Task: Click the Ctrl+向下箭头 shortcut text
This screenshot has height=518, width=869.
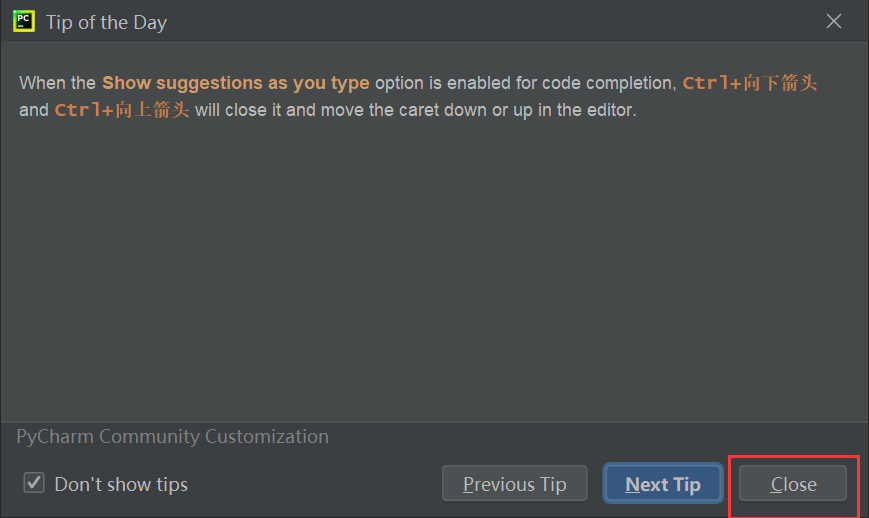Action: click(750, 83)
